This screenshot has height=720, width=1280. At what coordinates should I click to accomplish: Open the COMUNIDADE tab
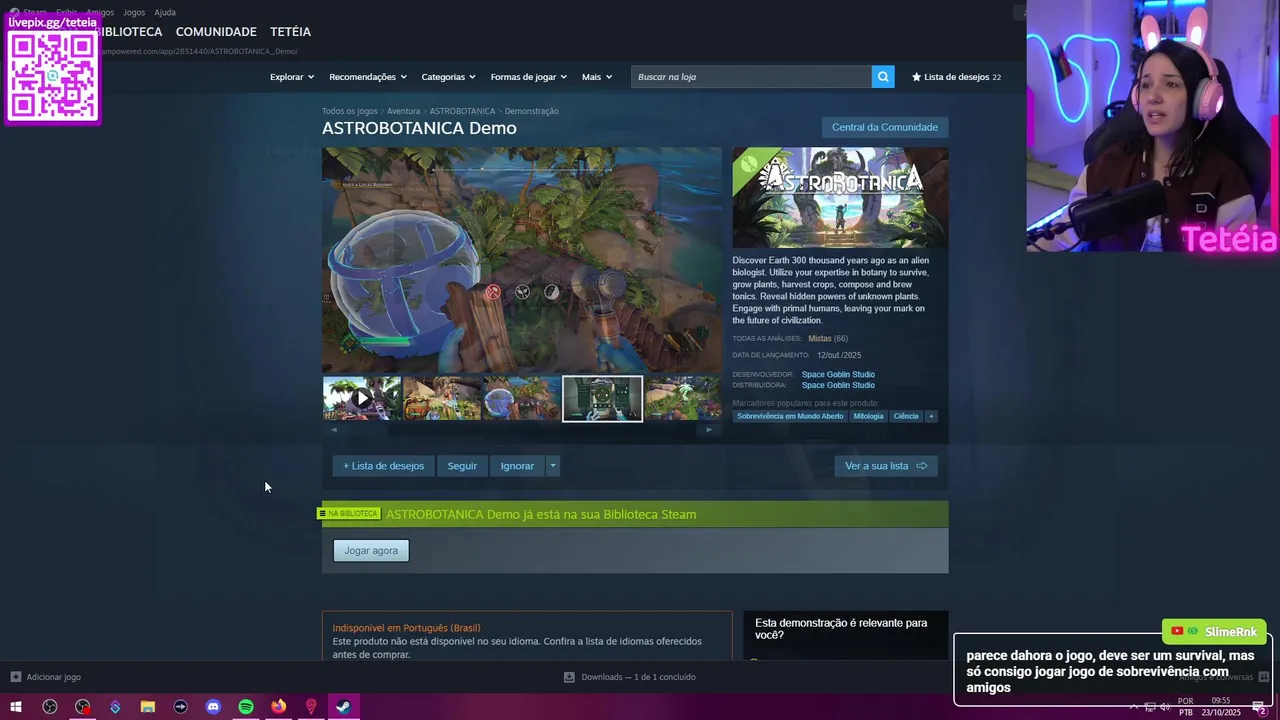216,32
